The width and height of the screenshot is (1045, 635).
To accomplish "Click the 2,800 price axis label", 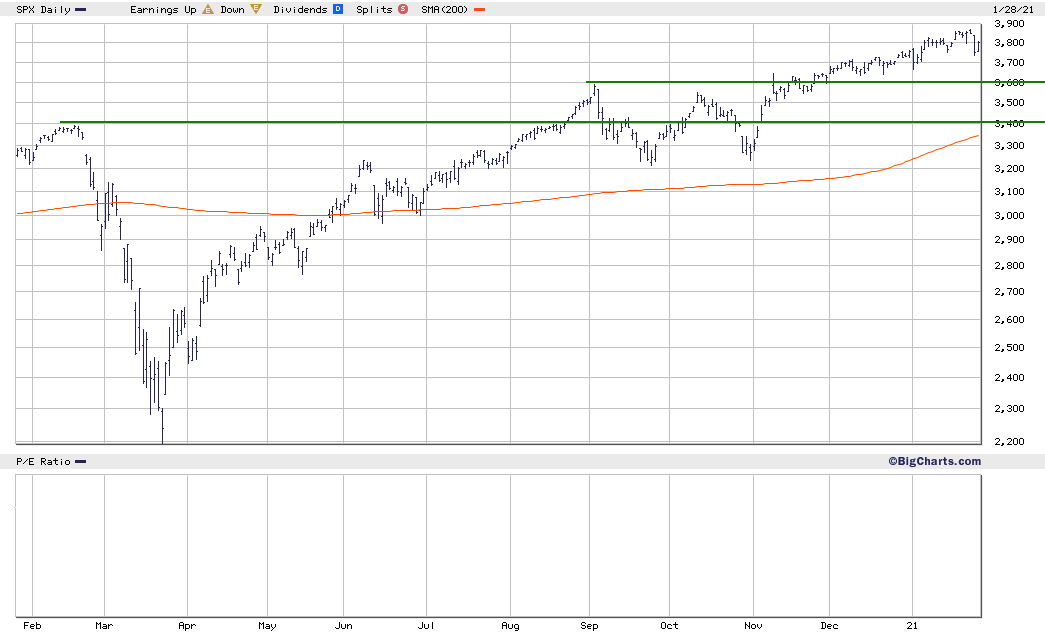I will point(1009,266).
